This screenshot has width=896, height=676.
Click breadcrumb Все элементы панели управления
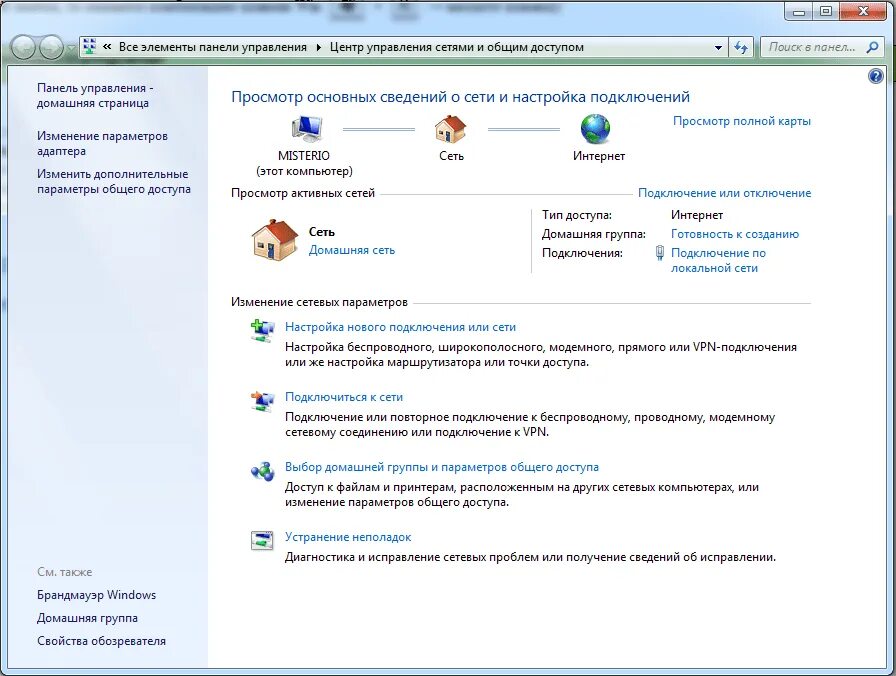click(213, 47)
